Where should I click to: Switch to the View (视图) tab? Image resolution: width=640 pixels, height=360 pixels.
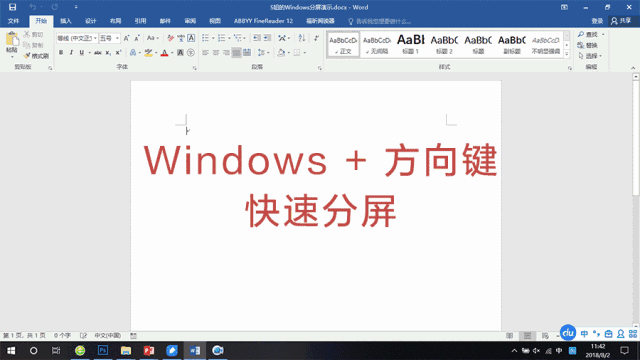[x=215, y=21]
